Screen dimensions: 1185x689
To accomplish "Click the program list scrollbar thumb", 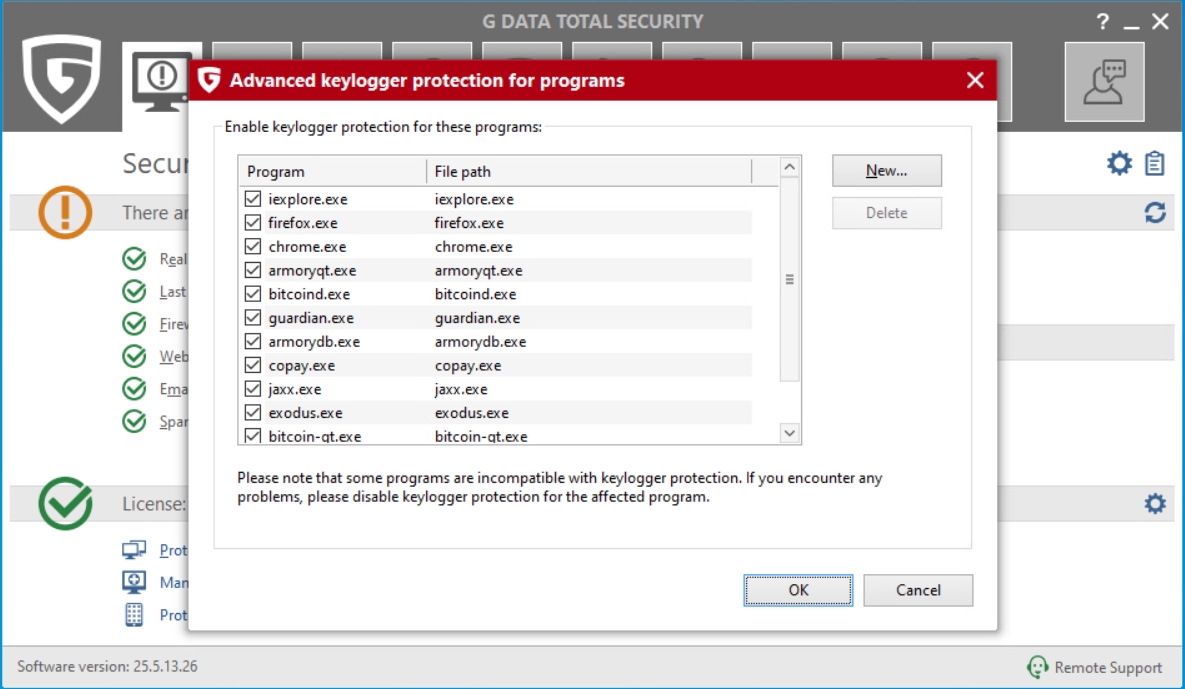I will click(x=790, y=280).
